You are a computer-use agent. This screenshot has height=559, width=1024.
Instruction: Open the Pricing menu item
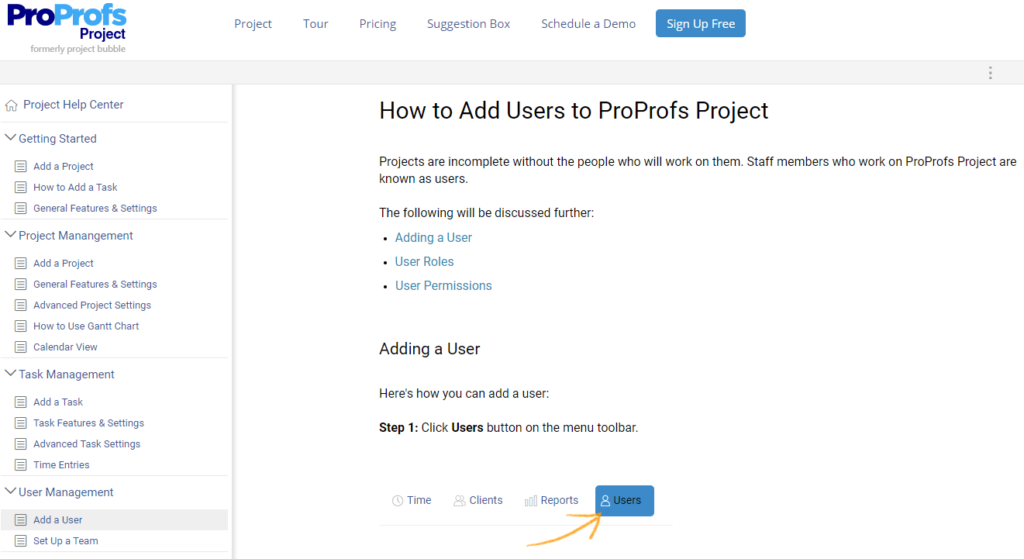point(377,24)
